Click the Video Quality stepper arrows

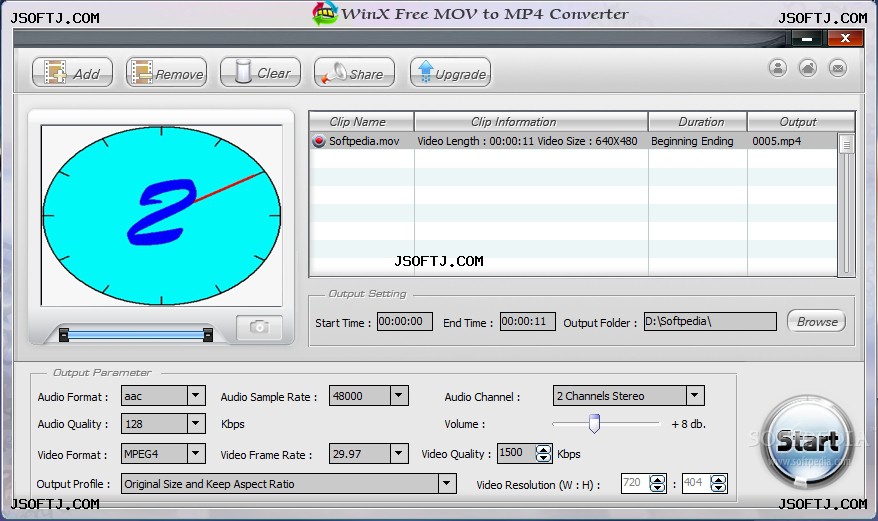coord(543,453)
